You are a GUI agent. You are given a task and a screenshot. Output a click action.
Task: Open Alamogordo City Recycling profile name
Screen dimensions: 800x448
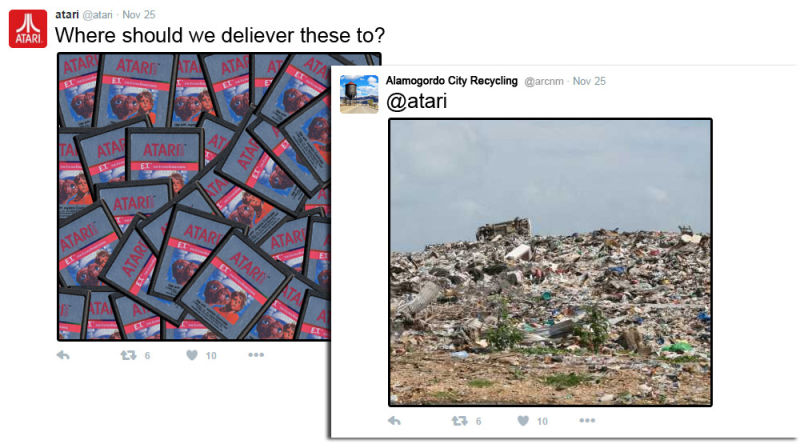coord(452,81)
